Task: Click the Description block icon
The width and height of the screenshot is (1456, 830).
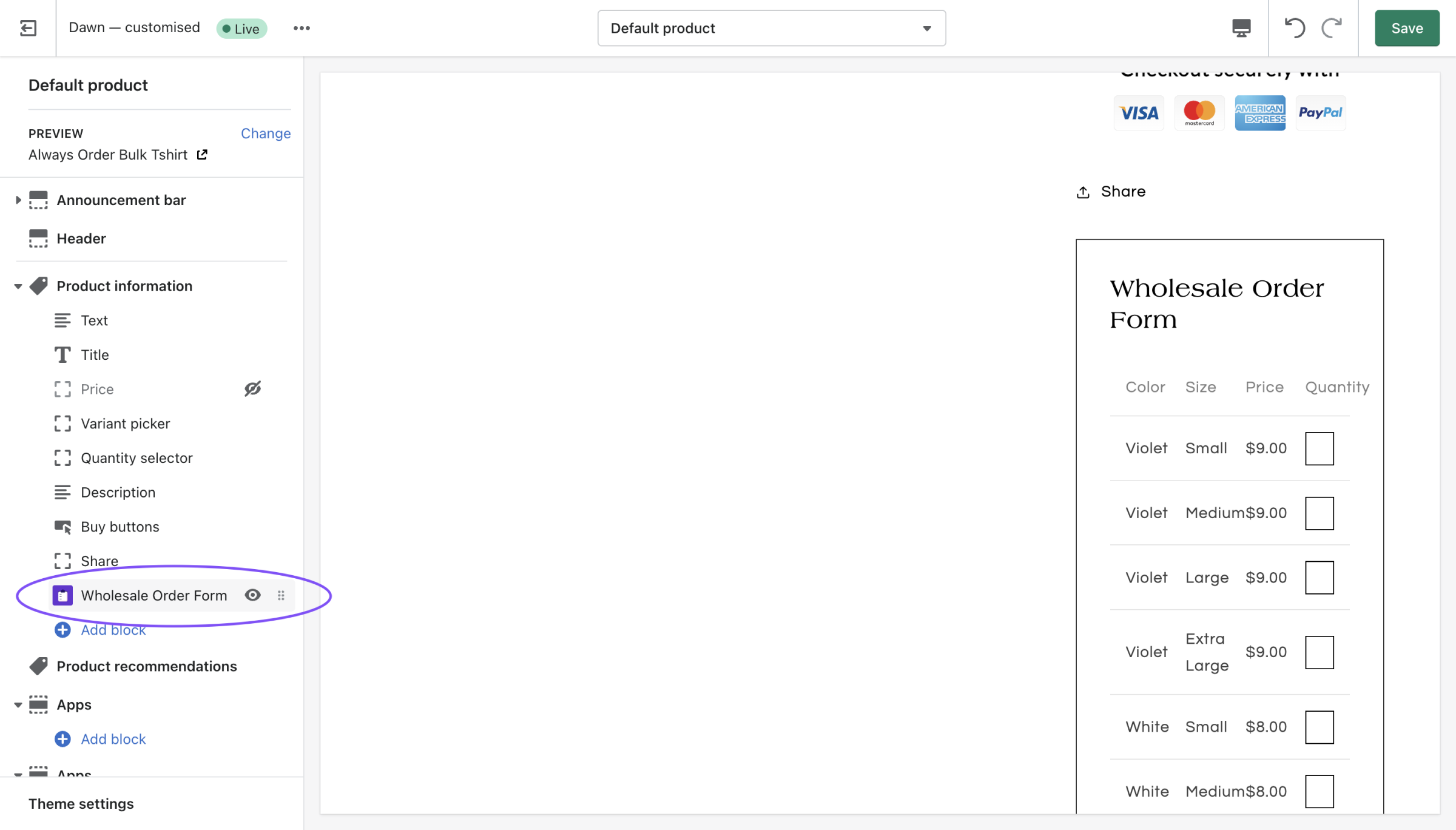Action: pos(62,492)
